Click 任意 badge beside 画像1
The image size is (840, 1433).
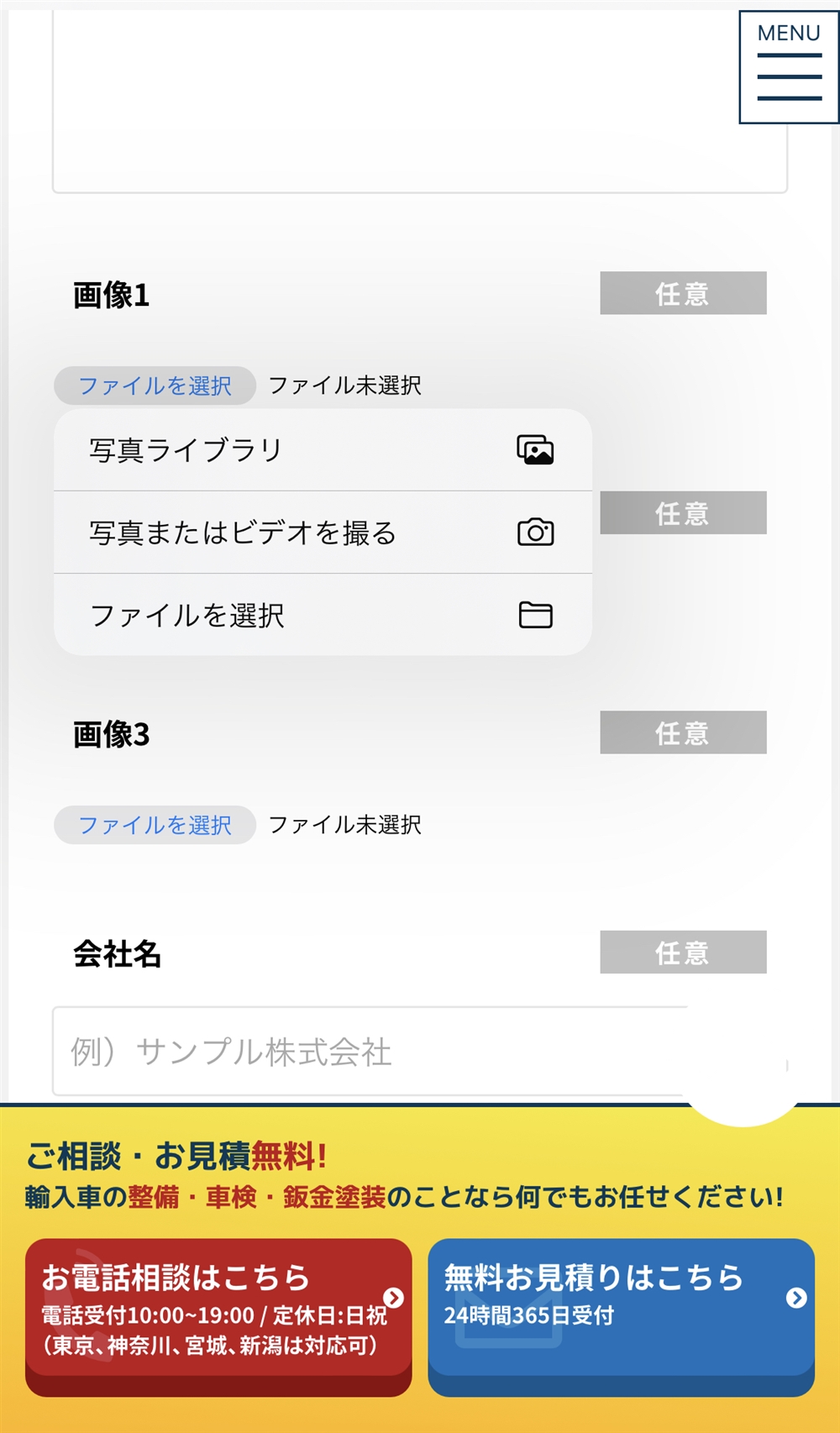click(x=683, y=293)
